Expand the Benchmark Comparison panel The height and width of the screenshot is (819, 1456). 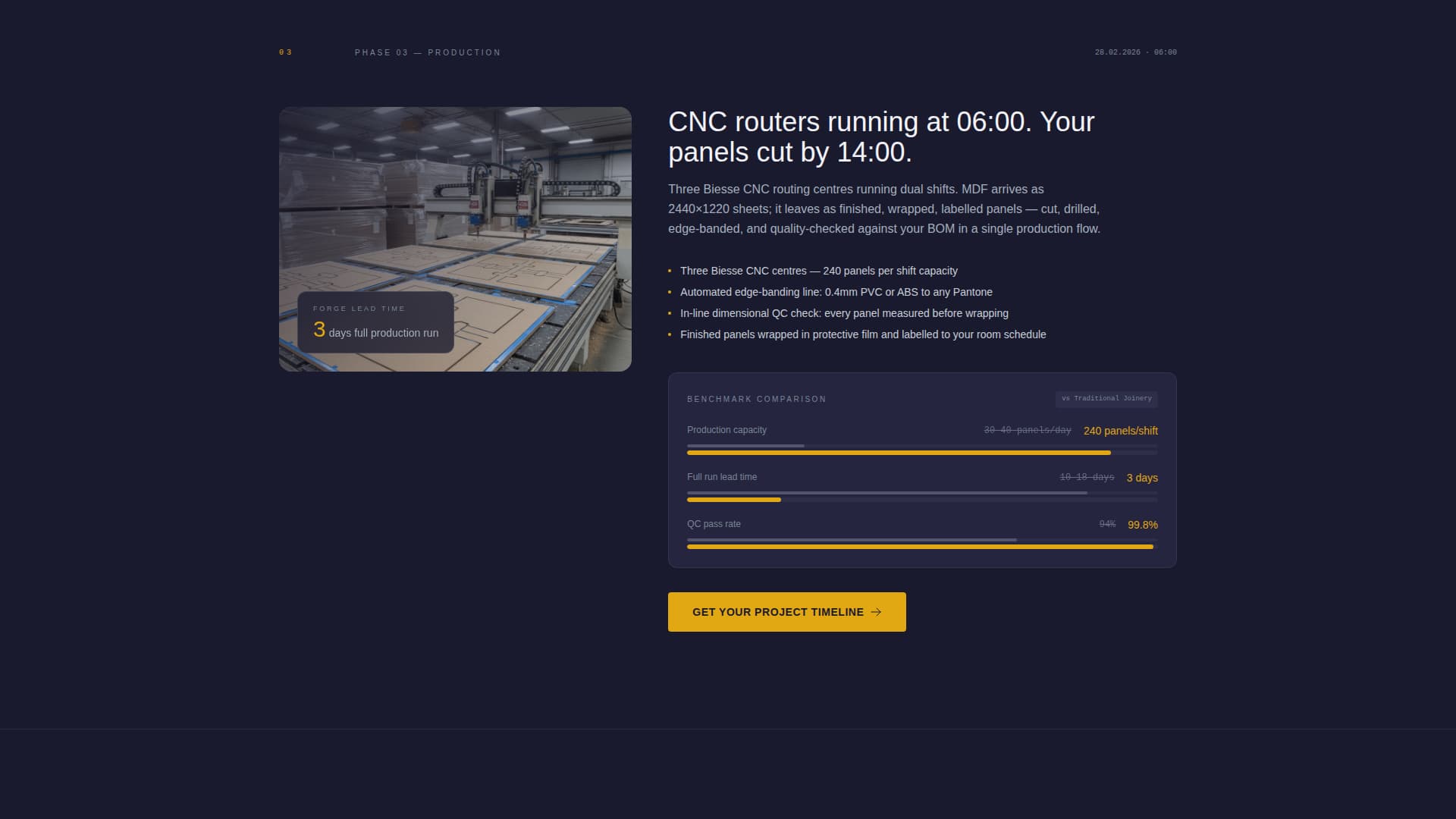pos(921,468)
